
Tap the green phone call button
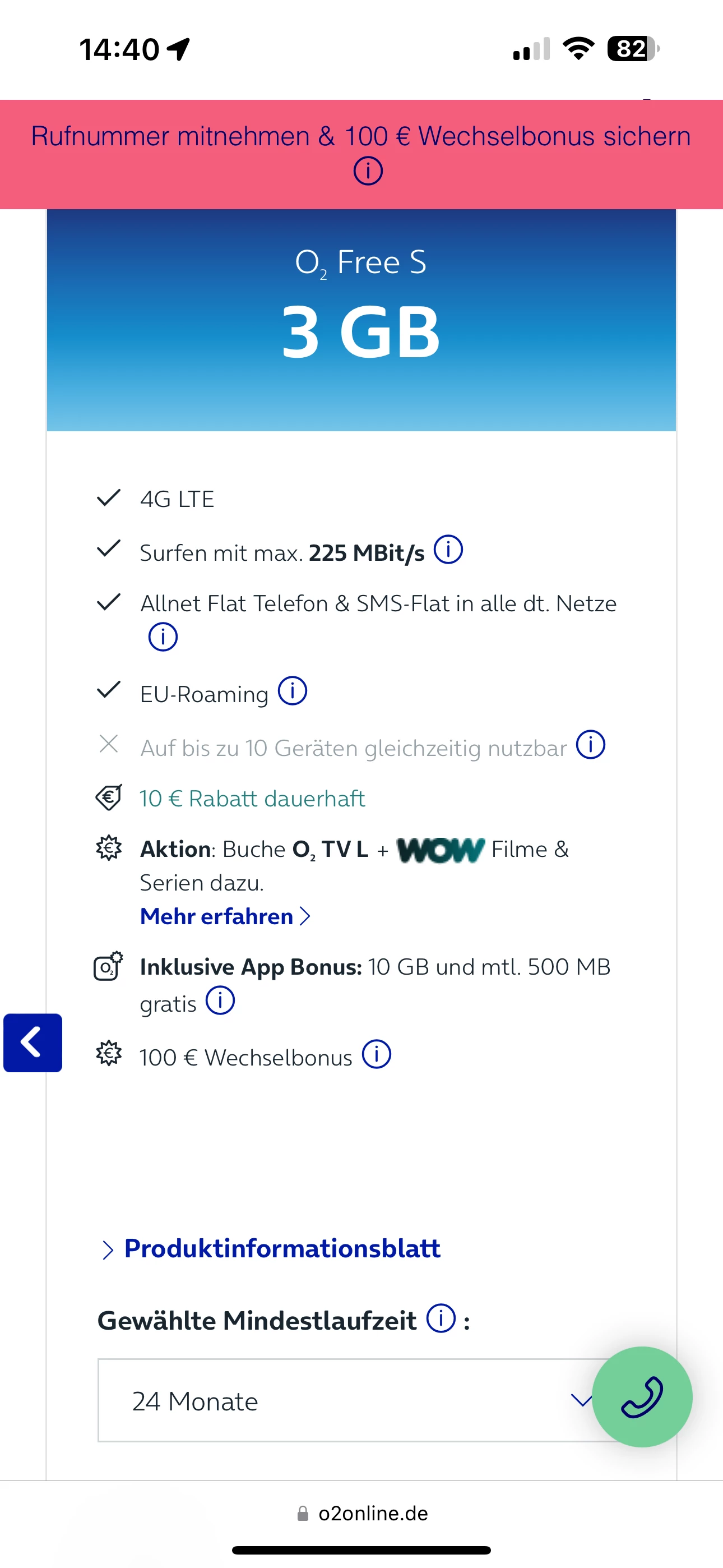(x=641, y=1396)
